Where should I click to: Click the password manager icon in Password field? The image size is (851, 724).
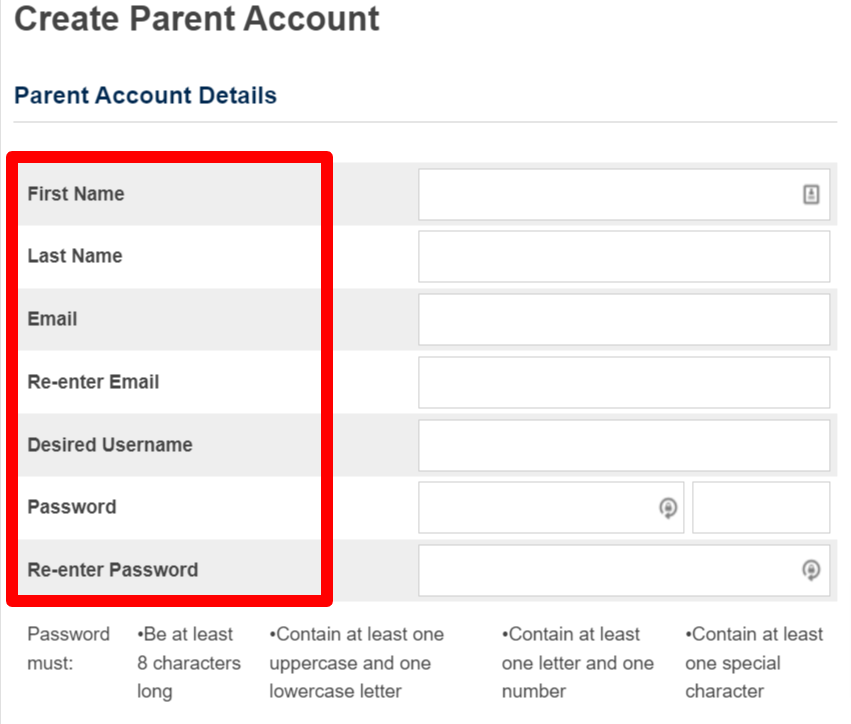click(668, 508)
